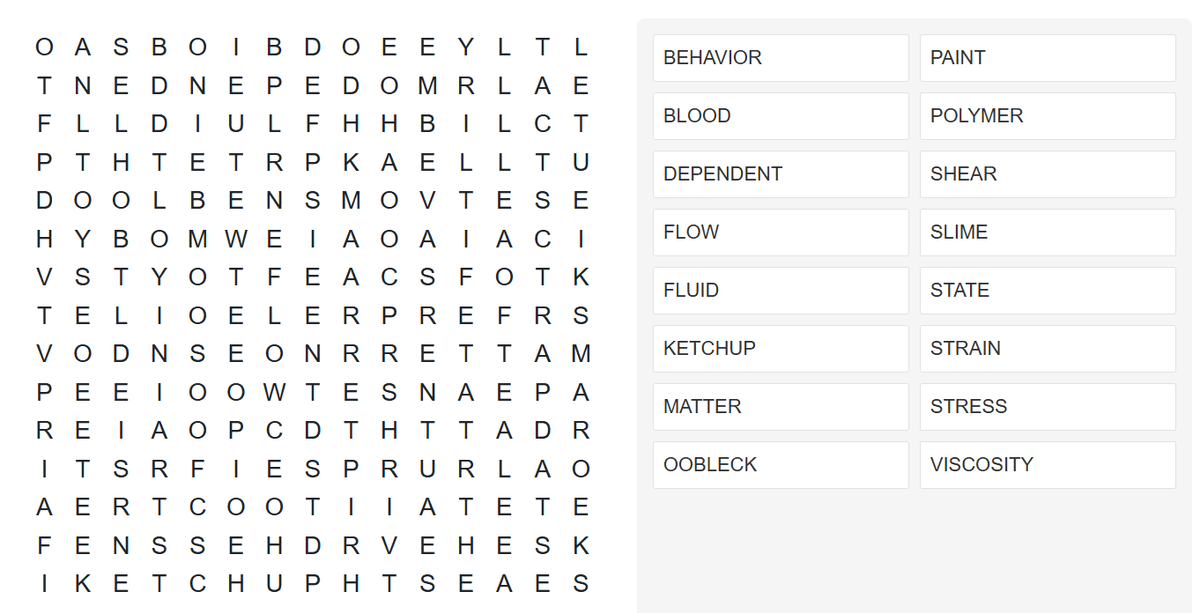This screenshot has height=613, width=1200.
Task: Click letter M in the grid's last column
Action: point(580,354)
